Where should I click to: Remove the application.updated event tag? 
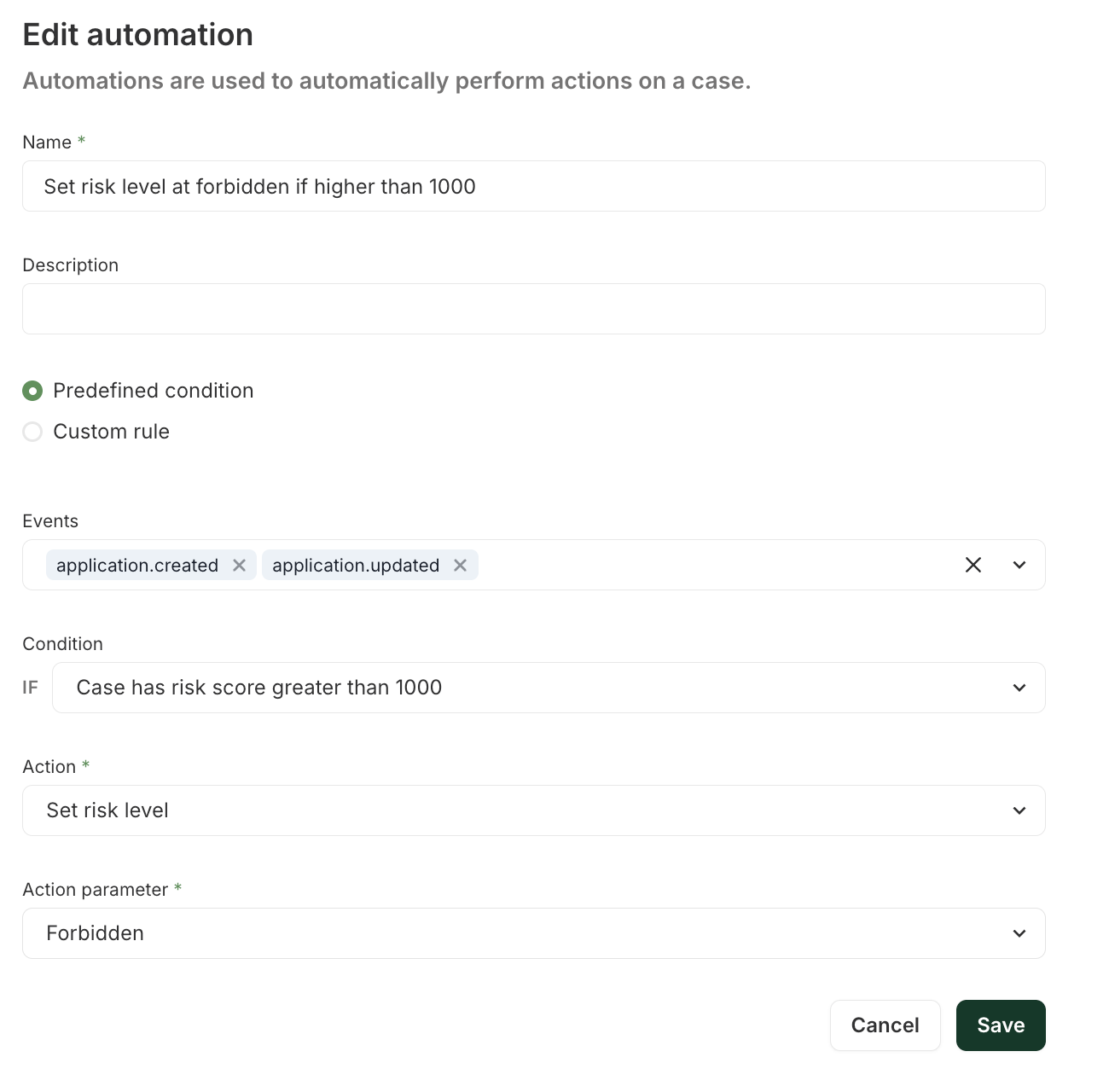click(x=460, y=566)
